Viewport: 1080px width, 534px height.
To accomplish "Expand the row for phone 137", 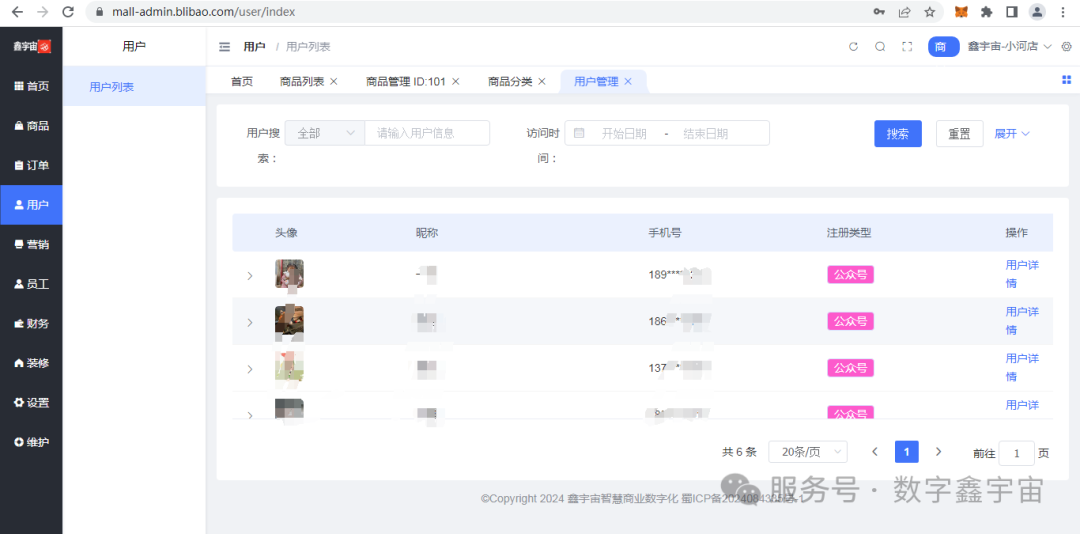I will [x=250, y=369].
